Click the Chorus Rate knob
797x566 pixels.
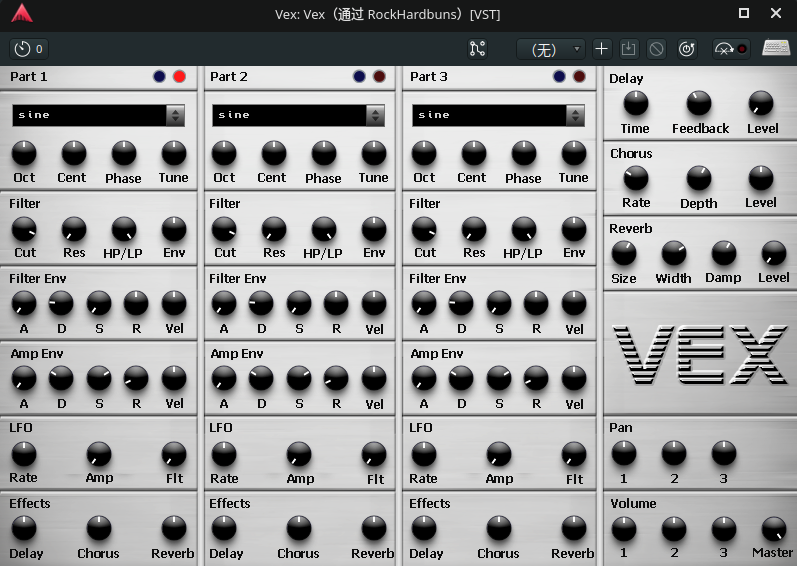click(x=636, y=178)
